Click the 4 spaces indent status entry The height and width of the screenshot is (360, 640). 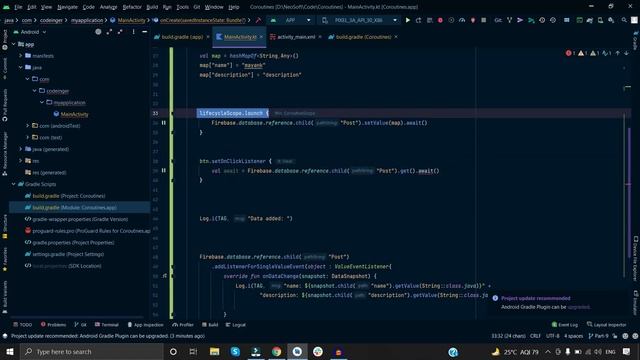(x=573, y=336)
